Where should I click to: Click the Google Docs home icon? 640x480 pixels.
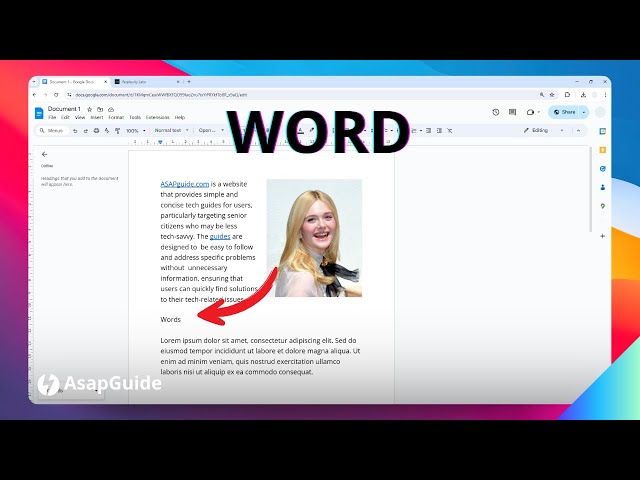(x=39, y=113)
